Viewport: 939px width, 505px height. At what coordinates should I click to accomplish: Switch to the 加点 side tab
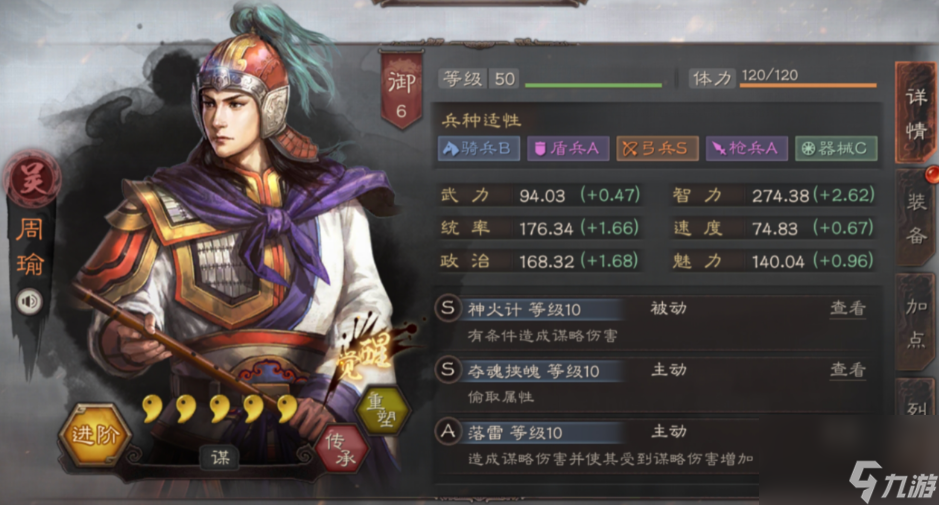(916, 322)
